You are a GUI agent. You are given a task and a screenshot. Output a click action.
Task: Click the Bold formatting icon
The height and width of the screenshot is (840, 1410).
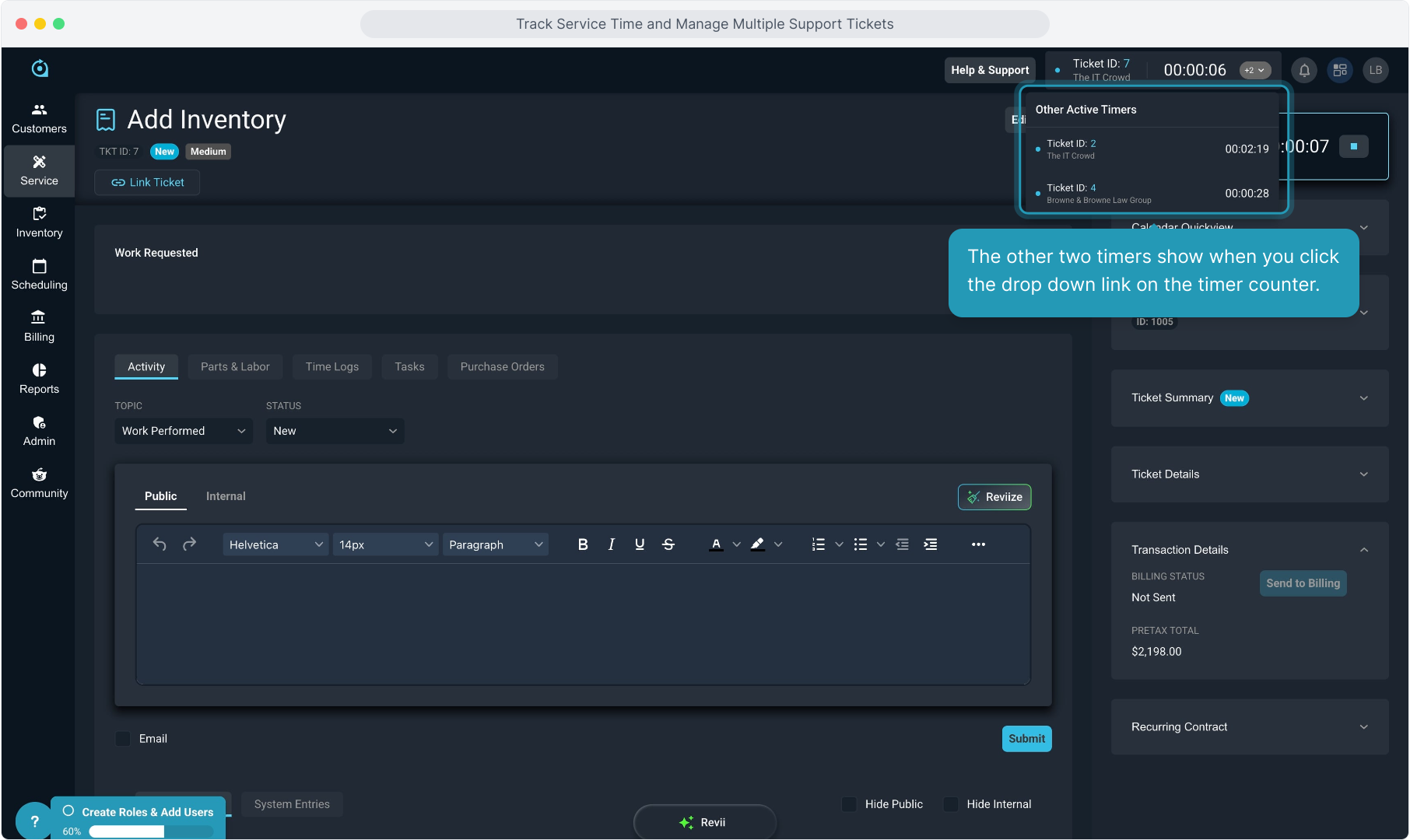pyautogui.click(x=583, y=544)
